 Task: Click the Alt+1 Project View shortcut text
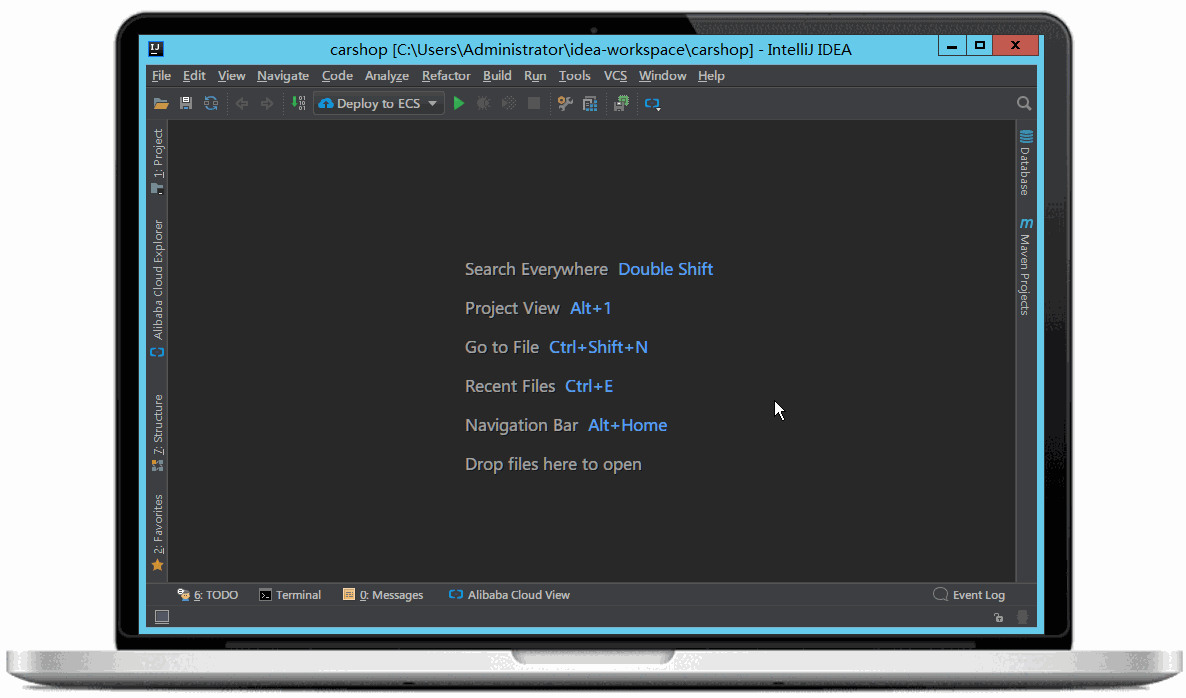[591, 309]
